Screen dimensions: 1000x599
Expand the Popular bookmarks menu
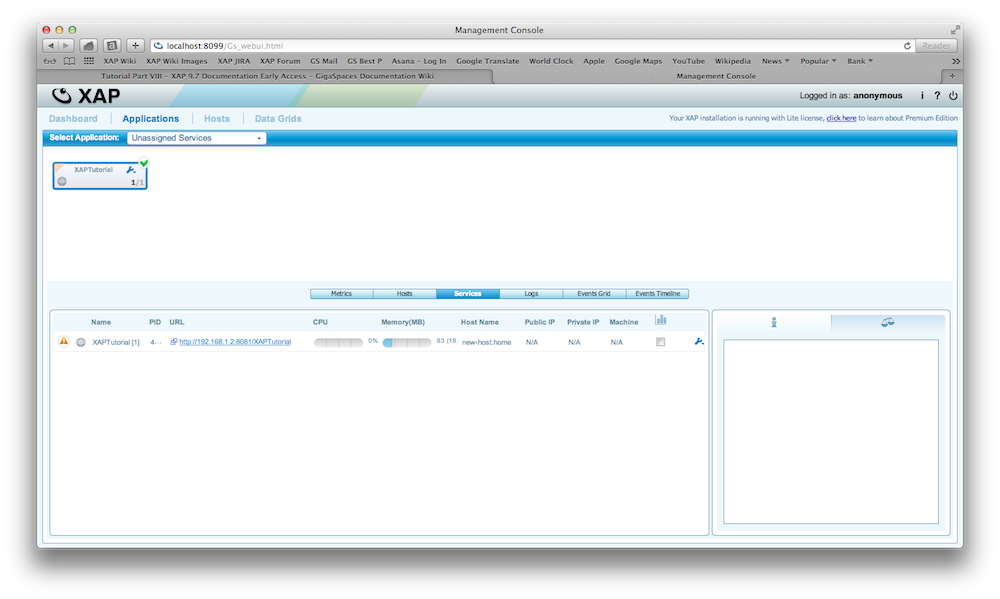(818, 61)
